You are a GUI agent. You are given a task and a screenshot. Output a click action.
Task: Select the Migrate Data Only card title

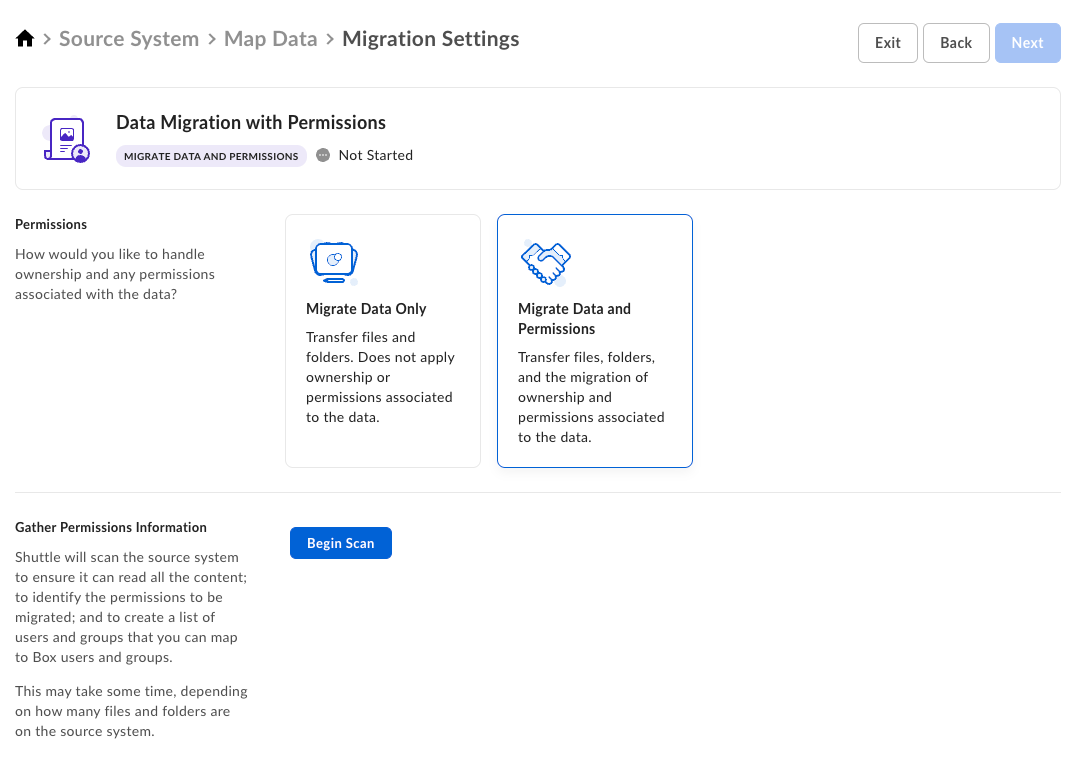[366, 309]
